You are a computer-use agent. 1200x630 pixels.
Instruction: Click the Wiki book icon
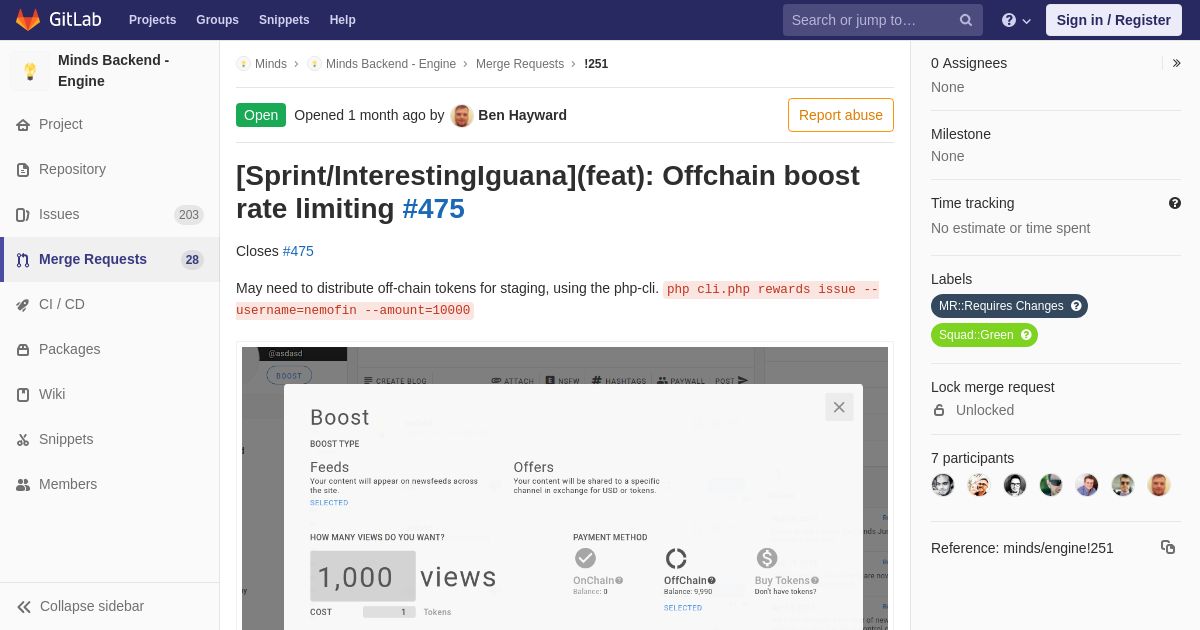pos(23,395)
